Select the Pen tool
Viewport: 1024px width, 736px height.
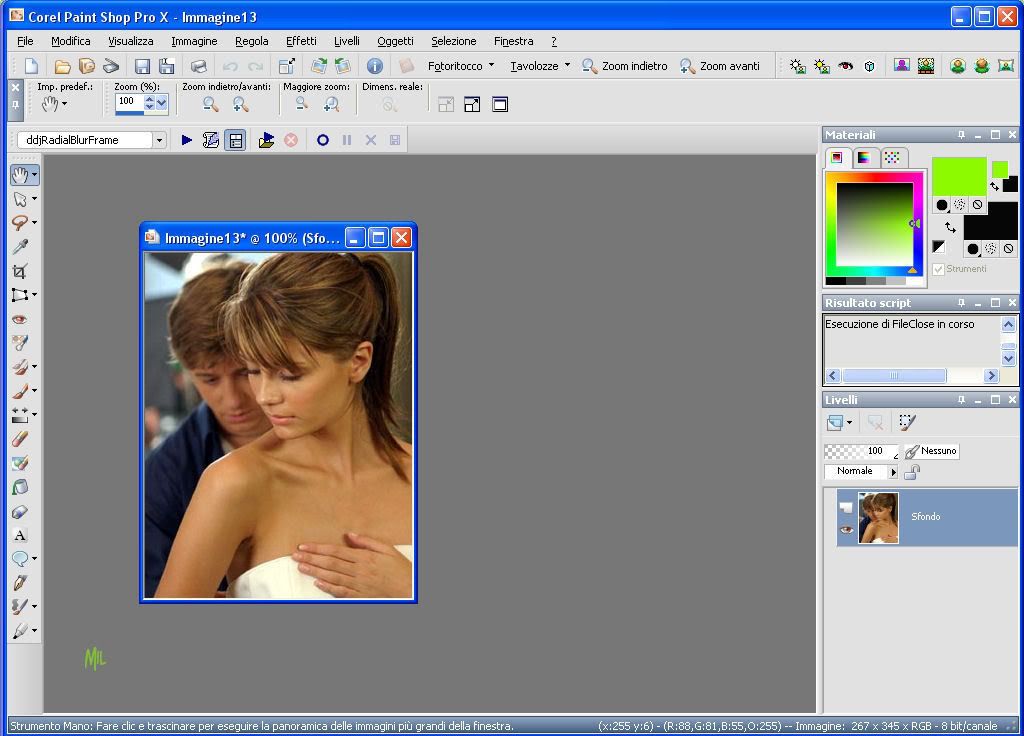click(20, 583)
